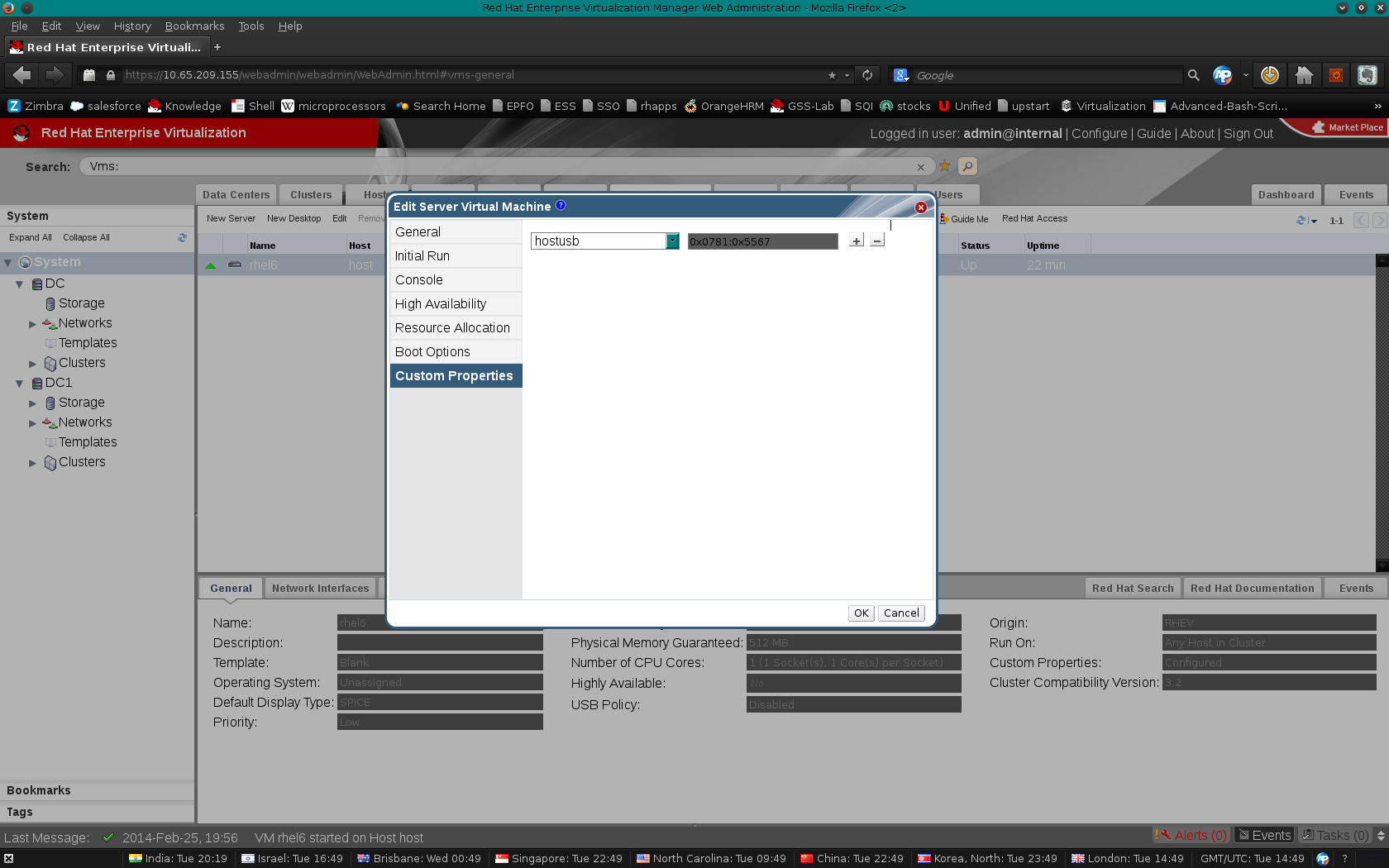Open the hostusb custom property dropdown

pos(671,241)
